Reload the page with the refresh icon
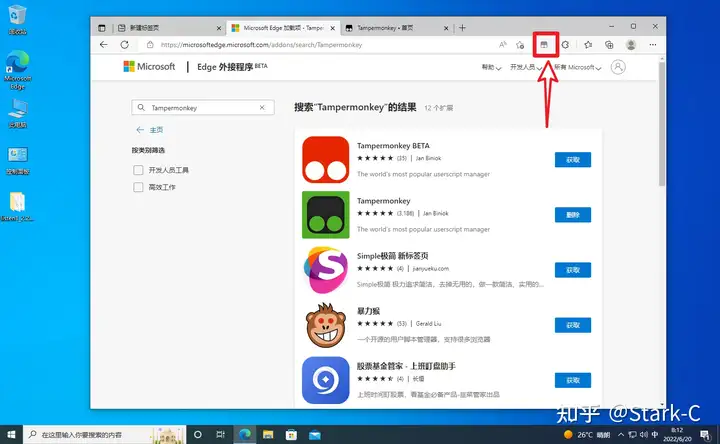The height and width of the screenshot is (444, 720). [x=124, y=45]
